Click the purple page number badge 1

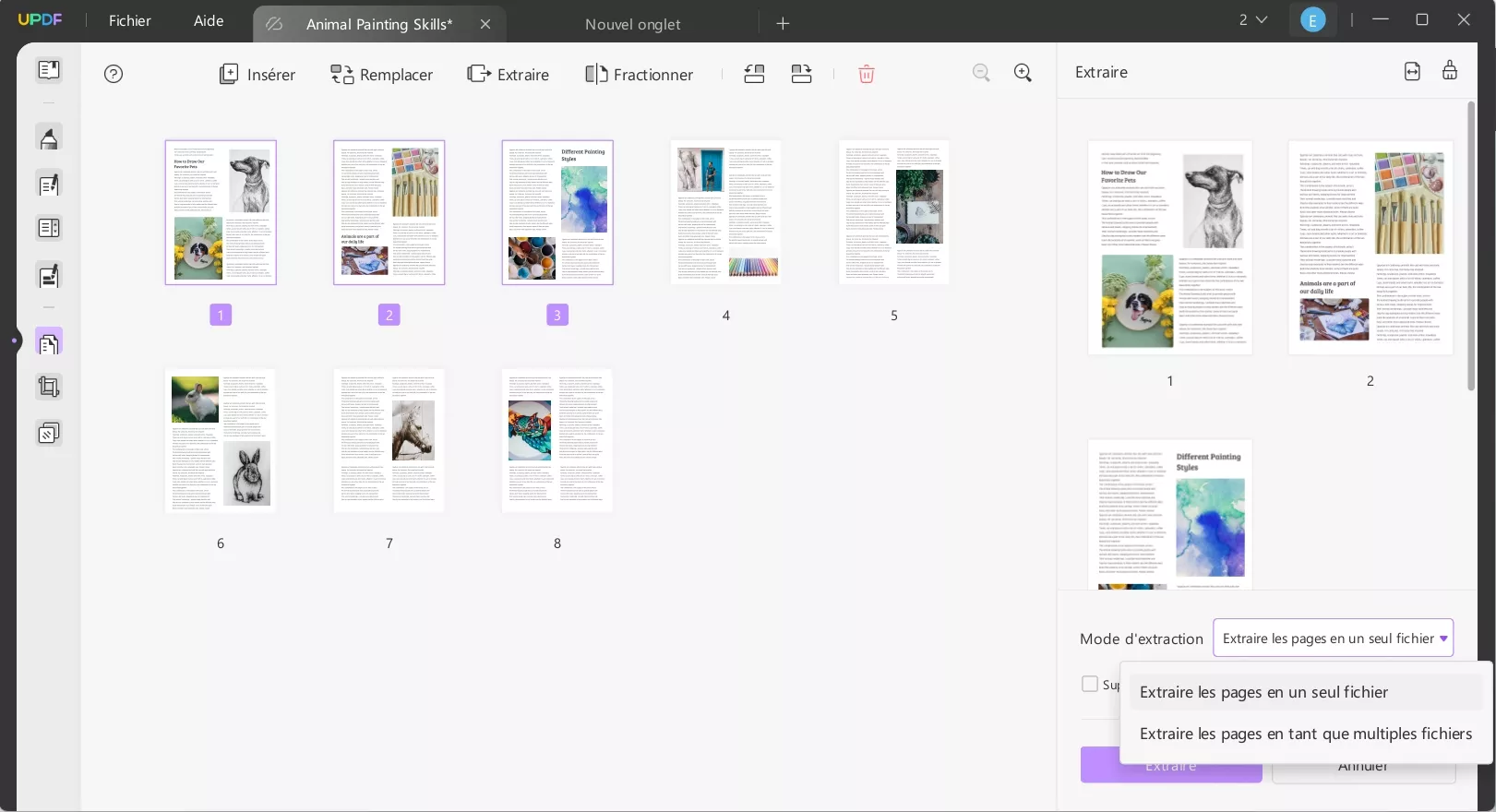221,315
